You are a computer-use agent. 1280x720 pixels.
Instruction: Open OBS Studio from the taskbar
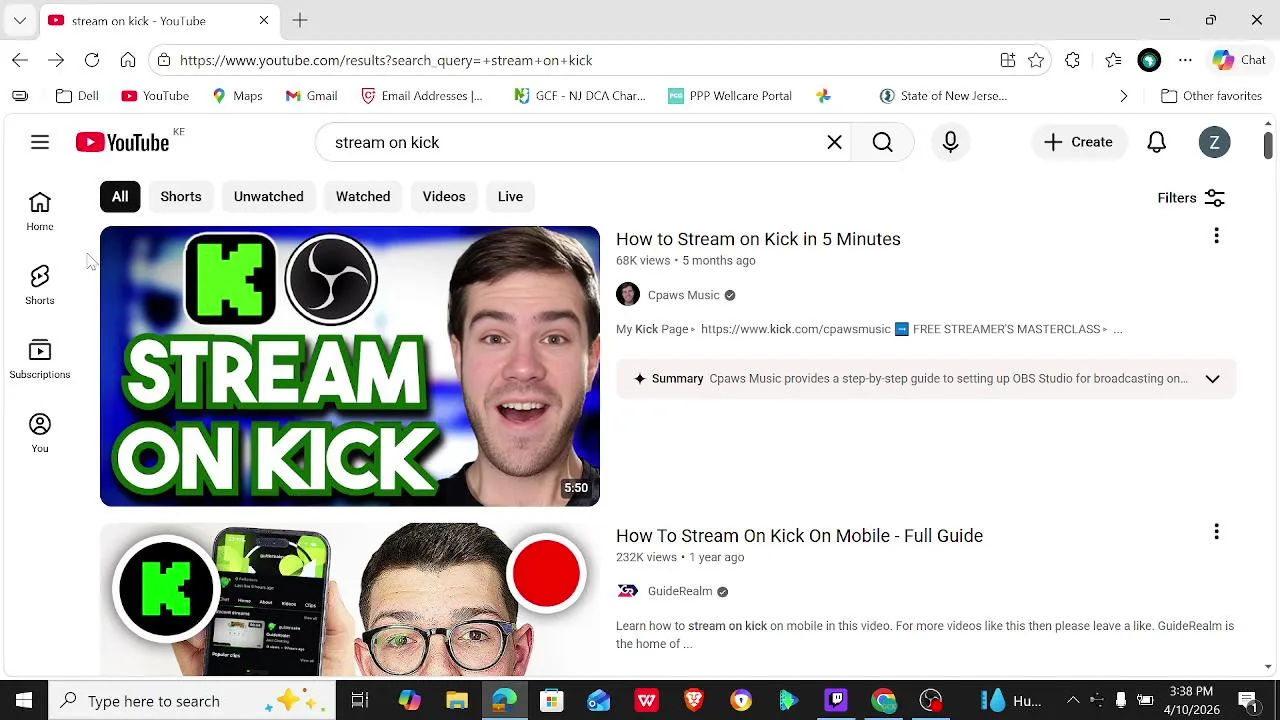point(931,701)
